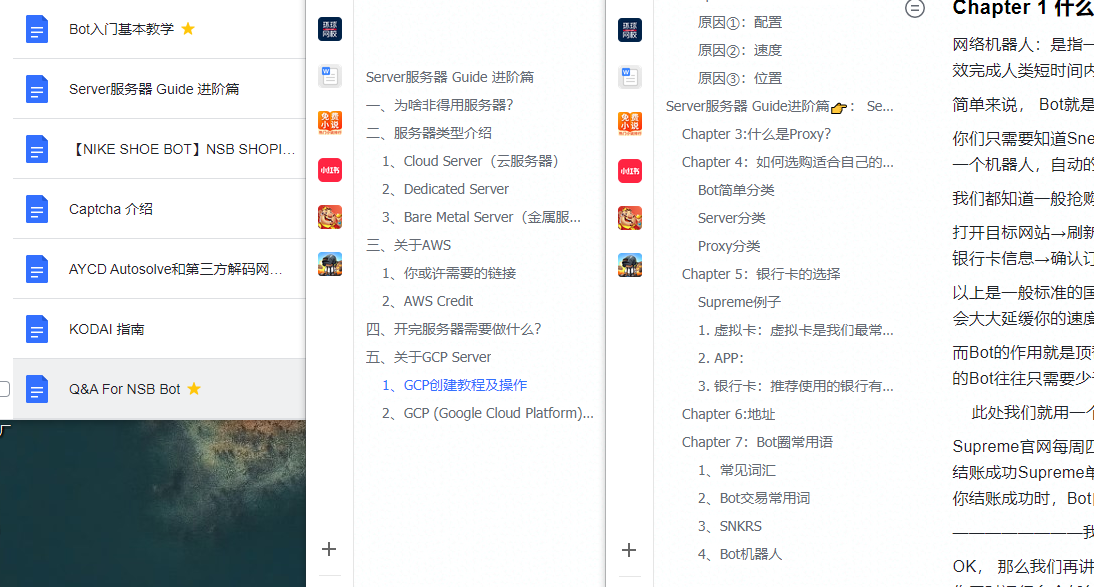Select 2、Dedicated Server outline entry
The height and width of the screenshot is (587, 1094).
click(x=445, y=189)
